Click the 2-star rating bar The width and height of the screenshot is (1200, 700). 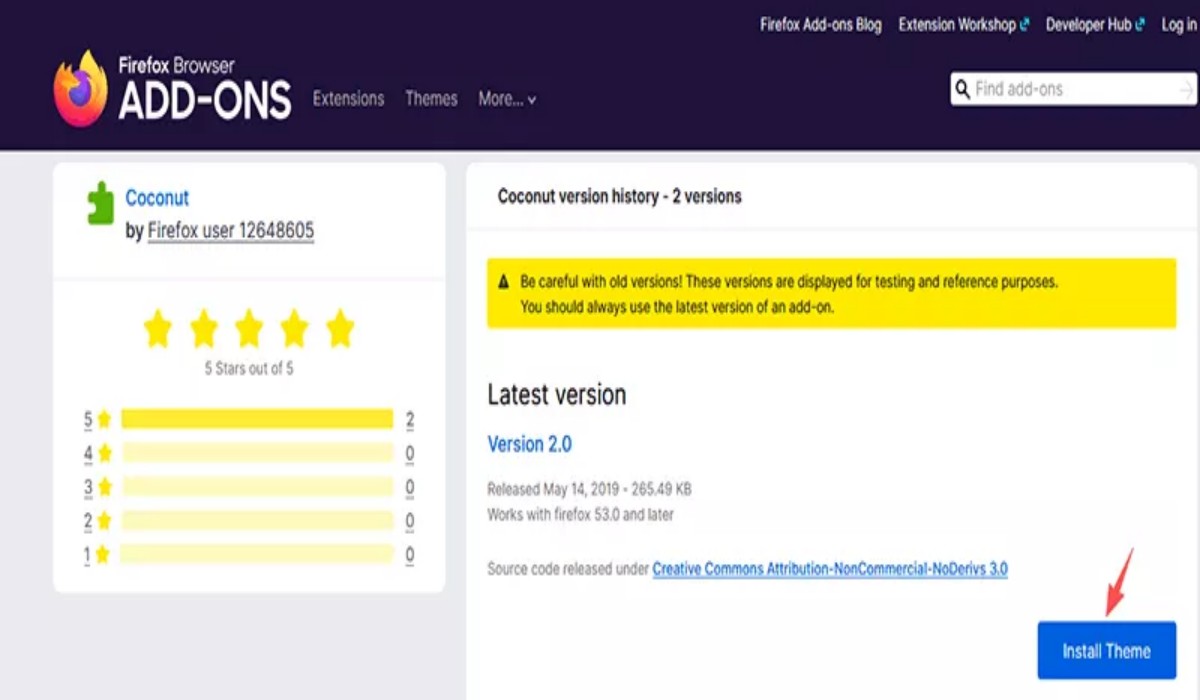pyautogui.click(x=257, y=520)
